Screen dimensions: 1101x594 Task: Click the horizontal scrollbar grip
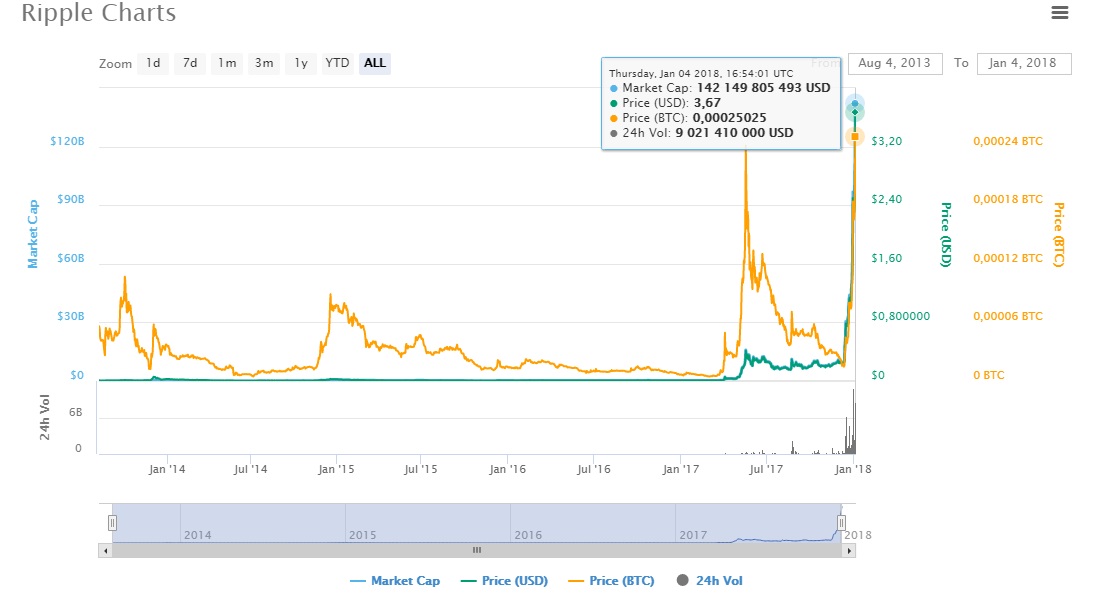click(x=477, y=550)
